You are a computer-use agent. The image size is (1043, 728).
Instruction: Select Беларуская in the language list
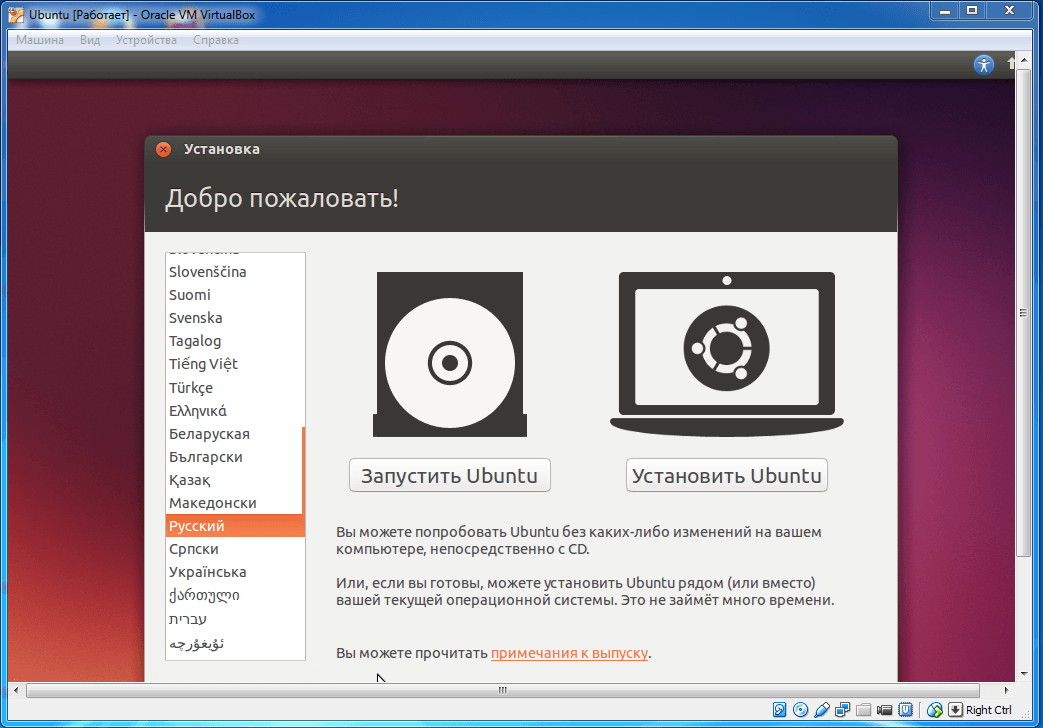233,434
